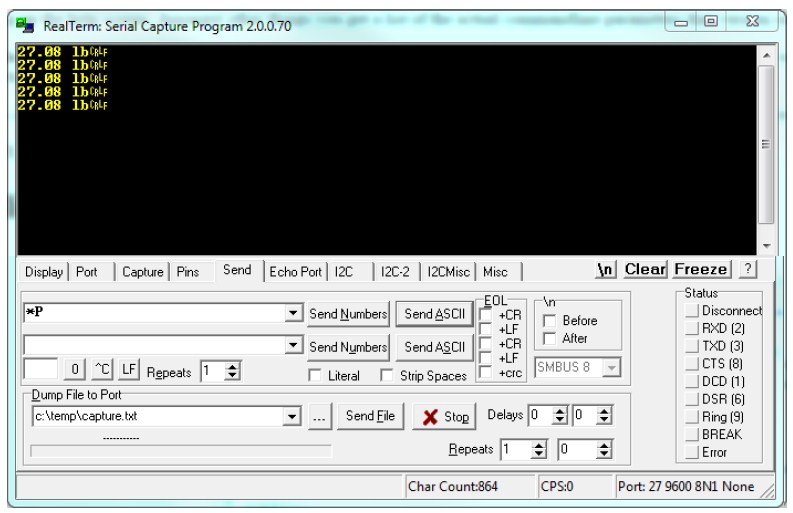Open the I2C-2 tab

coord(395,272)
